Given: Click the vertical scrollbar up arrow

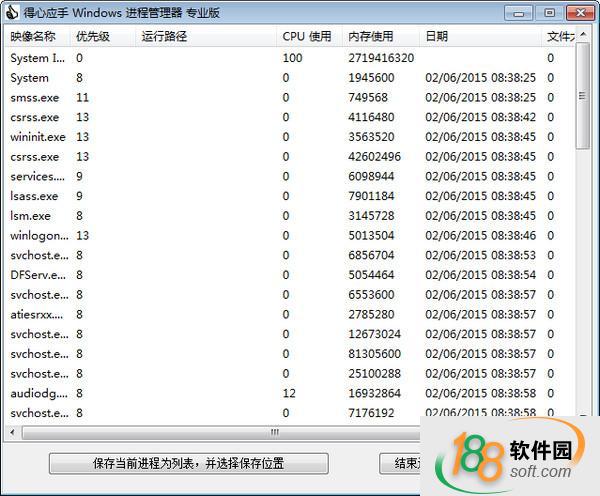Looking at the screenshot, I should (583, 35).
